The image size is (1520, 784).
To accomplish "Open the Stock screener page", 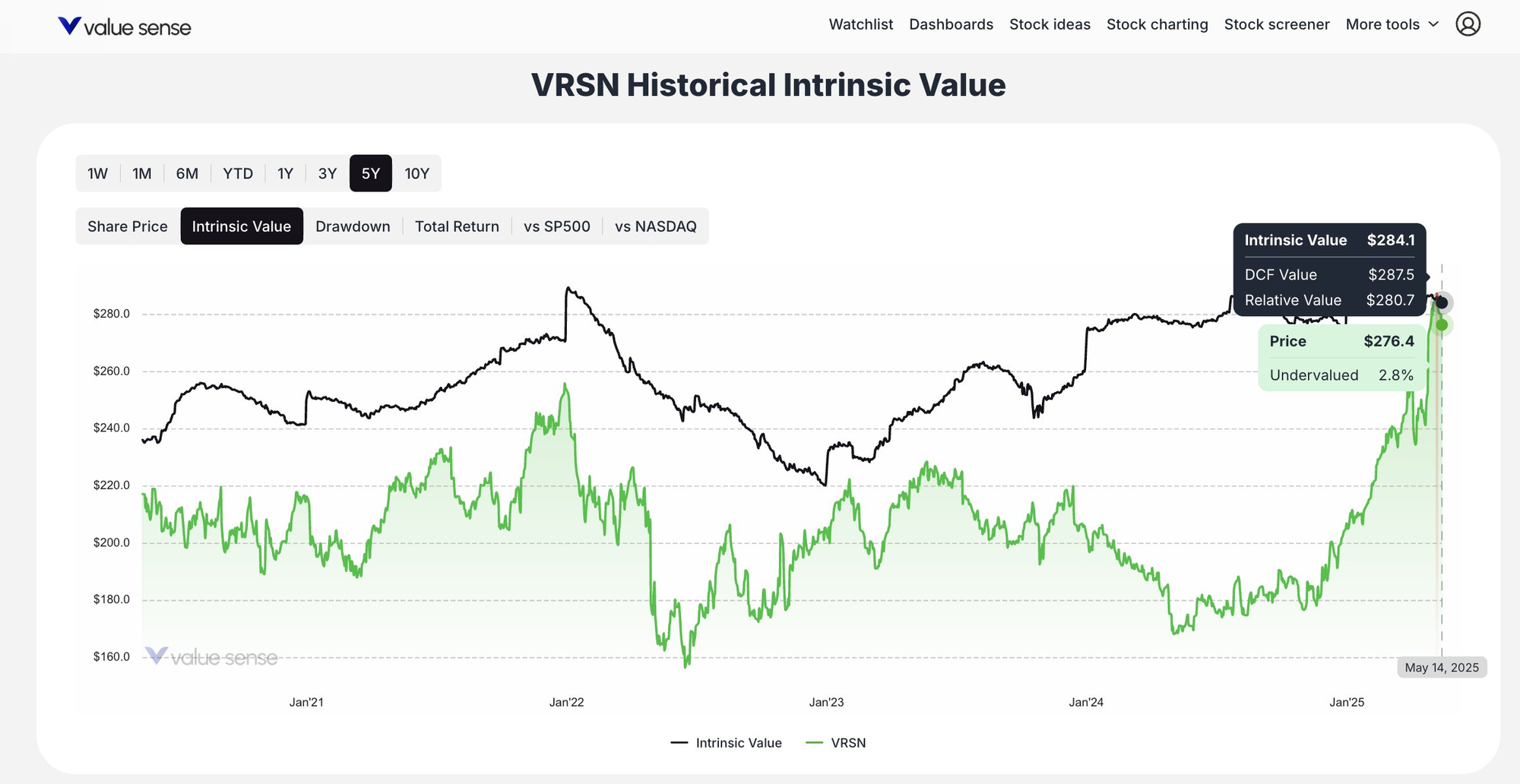I will [x=1277, y=24].
